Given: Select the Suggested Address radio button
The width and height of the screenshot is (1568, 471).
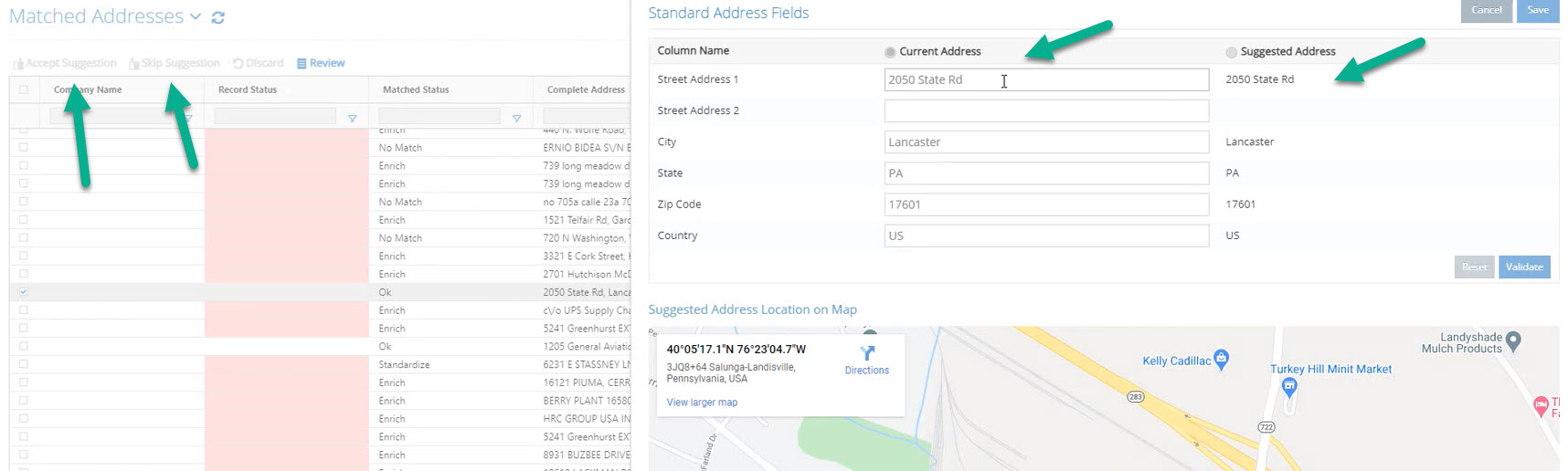Looking at the screenshot, I should [x=1232, y=52].
